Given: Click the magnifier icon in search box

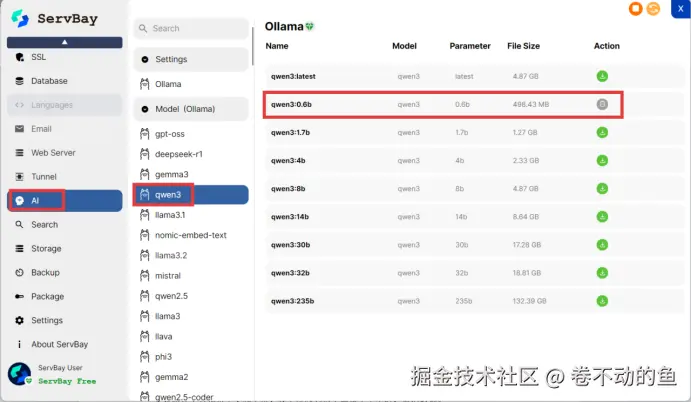Looking at the screenshot, I should (143, 28).
